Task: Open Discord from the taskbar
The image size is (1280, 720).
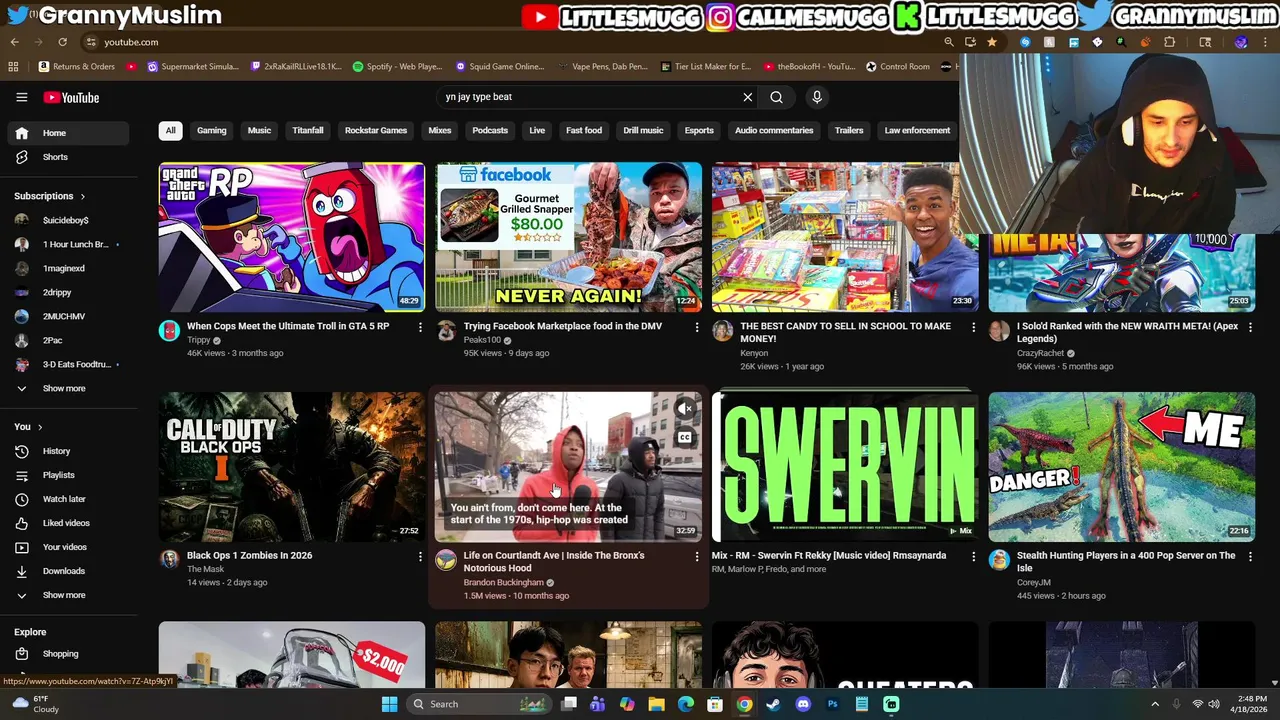Action: pos(802,704)
